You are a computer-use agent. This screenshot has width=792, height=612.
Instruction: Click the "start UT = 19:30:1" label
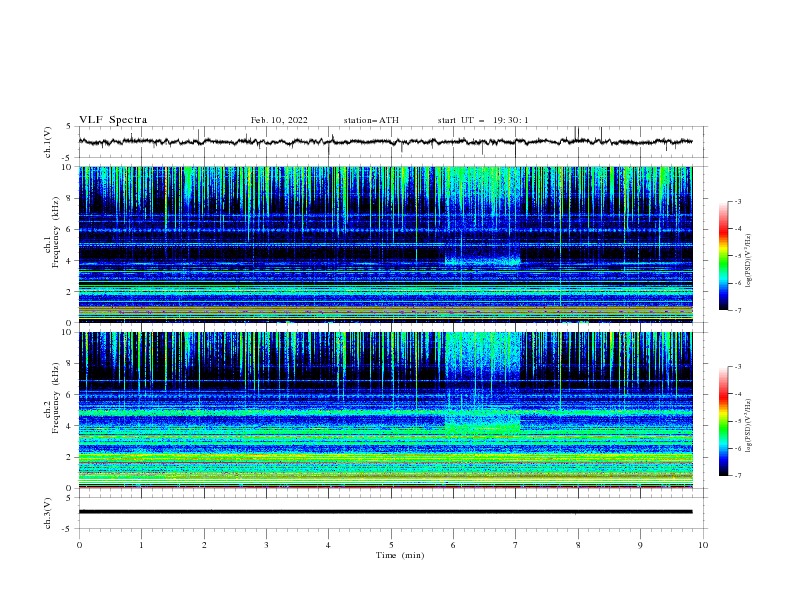[x=483, y=120]
